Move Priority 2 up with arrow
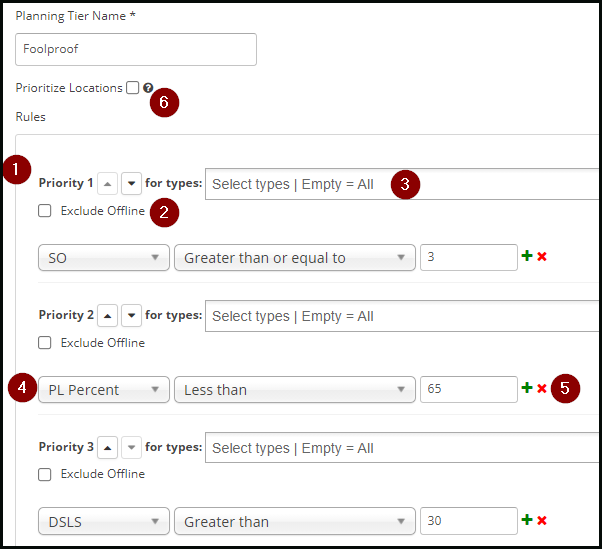This screenshot has height=549, width=602. [x=108, y=316]
